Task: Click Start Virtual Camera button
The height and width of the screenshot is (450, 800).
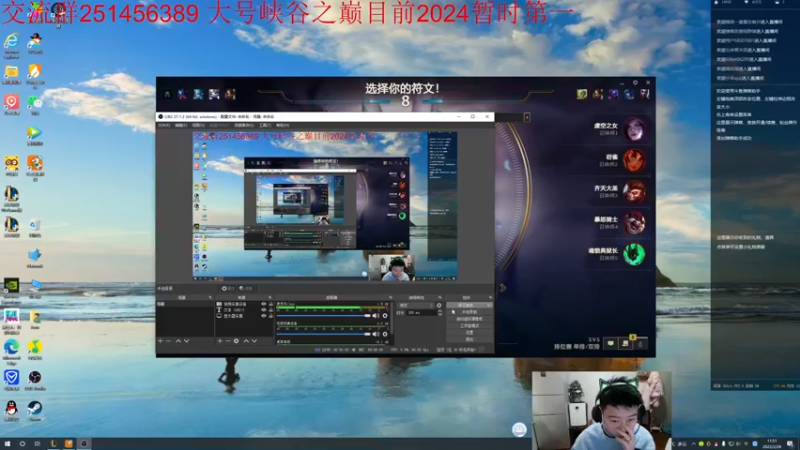Action: pyautogui.click(x=469, y=319)
